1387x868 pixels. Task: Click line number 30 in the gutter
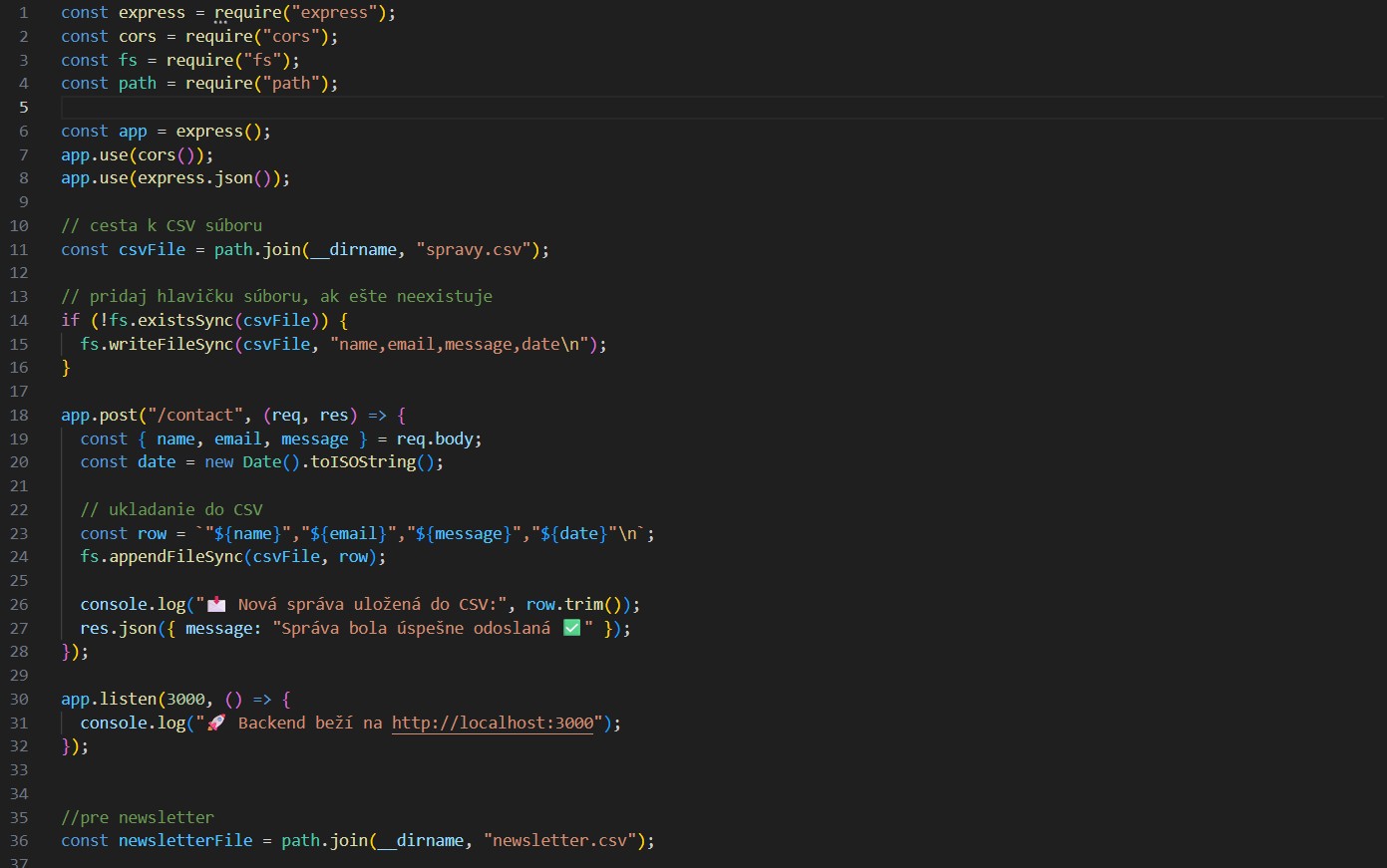pyautogui.click(x=19, y=700)
